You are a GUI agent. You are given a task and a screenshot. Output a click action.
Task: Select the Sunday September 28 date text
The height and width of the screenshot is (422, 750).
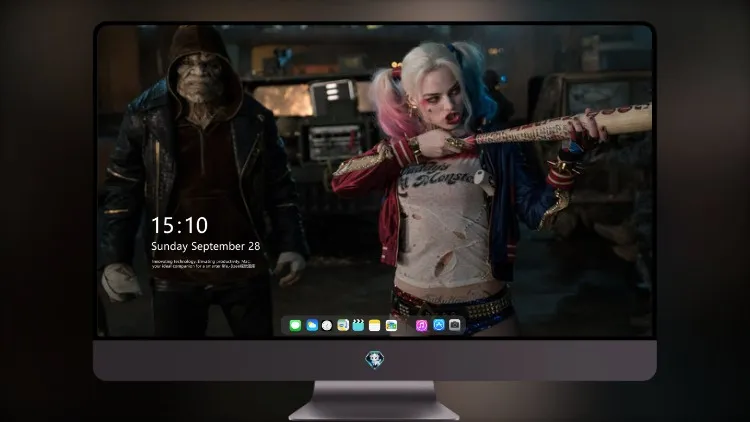206,246
